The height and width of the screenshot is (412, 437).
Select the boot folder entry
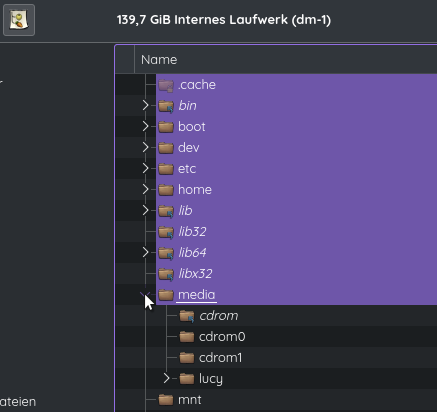pyautogui.click(x=192, y=127)
